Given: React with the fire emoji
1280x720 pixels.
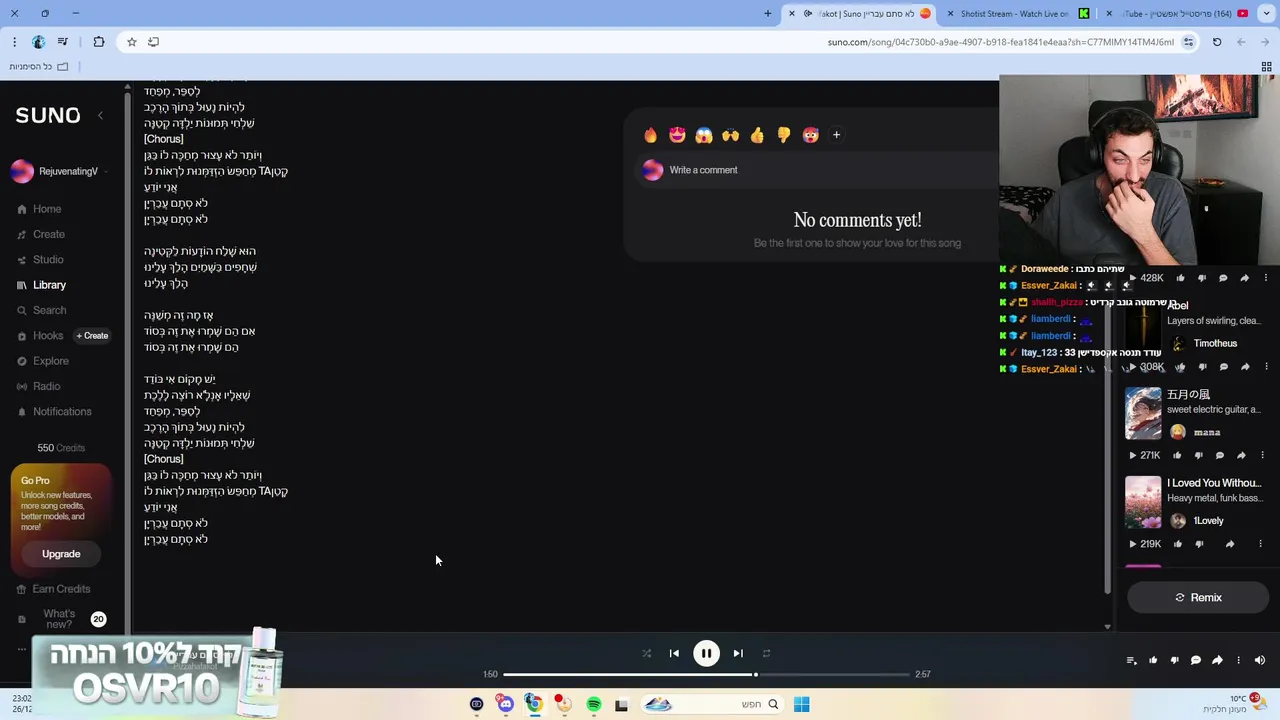Looking at the screenshot, I should coord(651,135).
